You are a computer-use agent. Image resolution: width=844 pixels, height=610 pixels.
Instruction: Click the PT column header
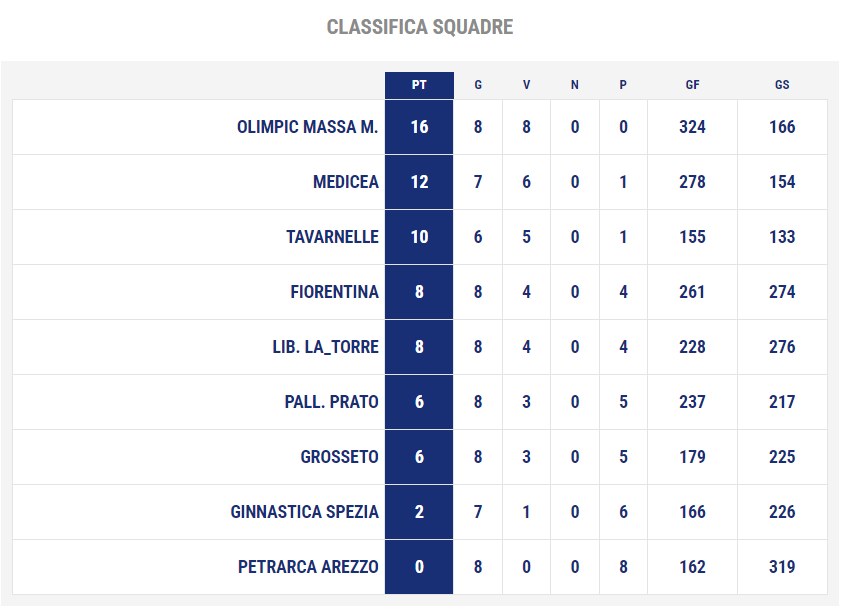pyautogui.click(x=419, y=85)
